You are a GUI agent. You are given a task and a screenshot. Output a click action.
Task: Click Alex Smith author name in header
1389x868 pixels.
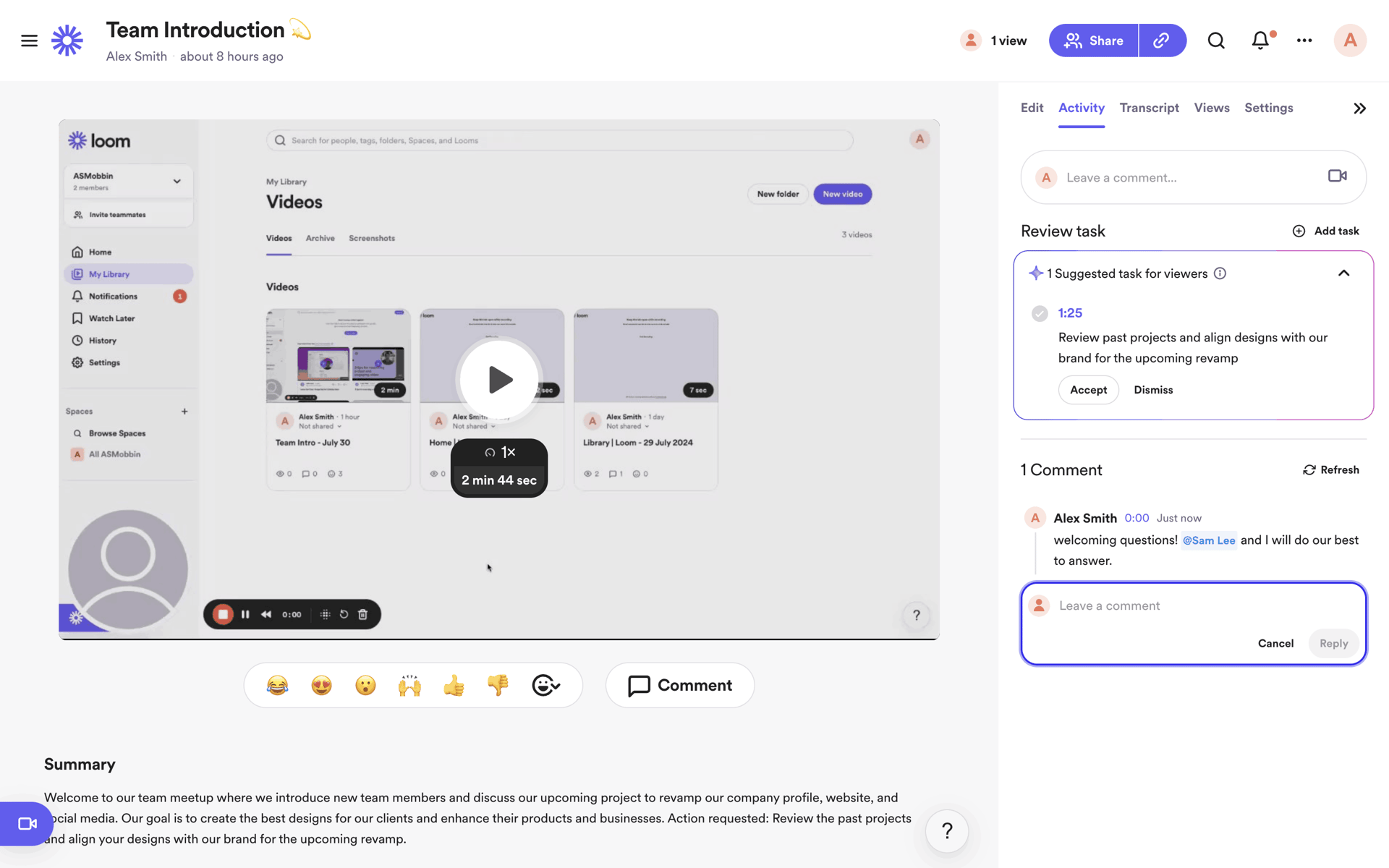[x=136, y=56]
